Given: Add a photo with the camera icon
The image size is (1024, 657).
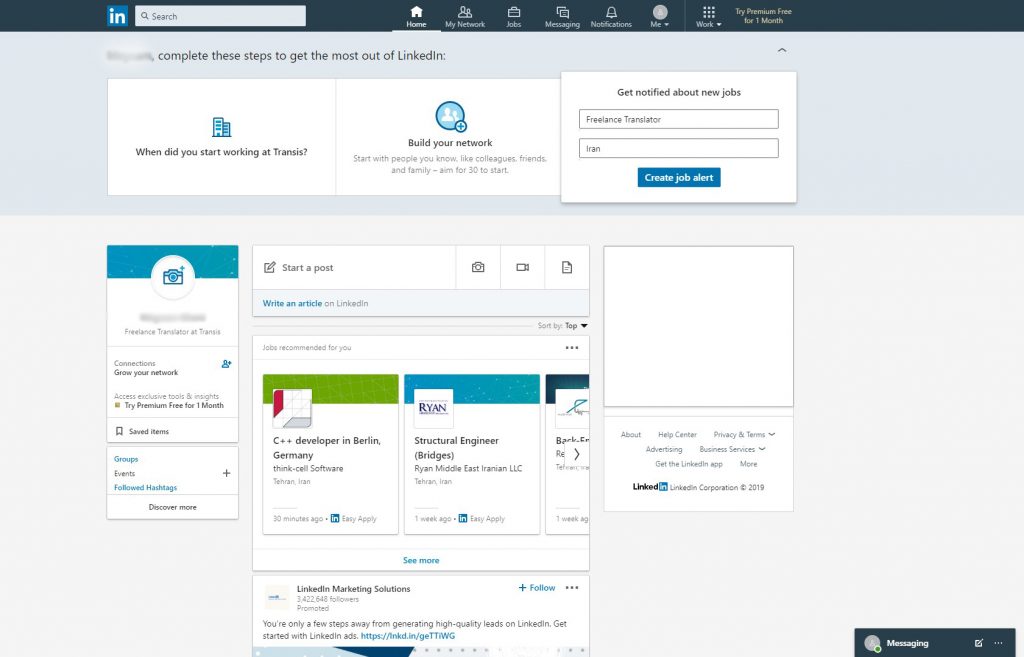Looking at the screenshot, I should tap(478, 267).
